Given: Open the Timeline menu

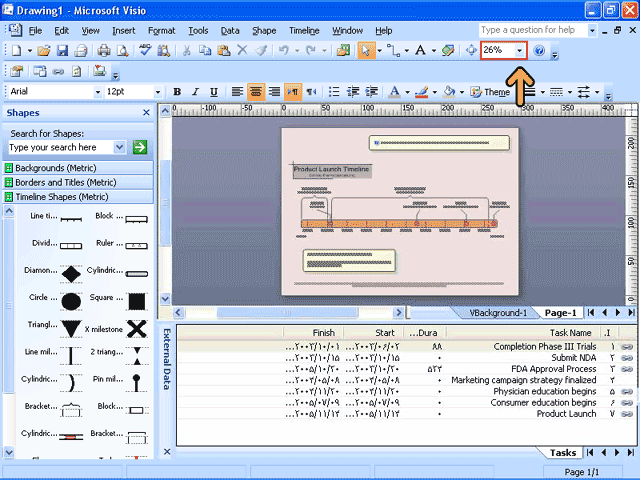Looking at the screenshot, I should point(303,31).
